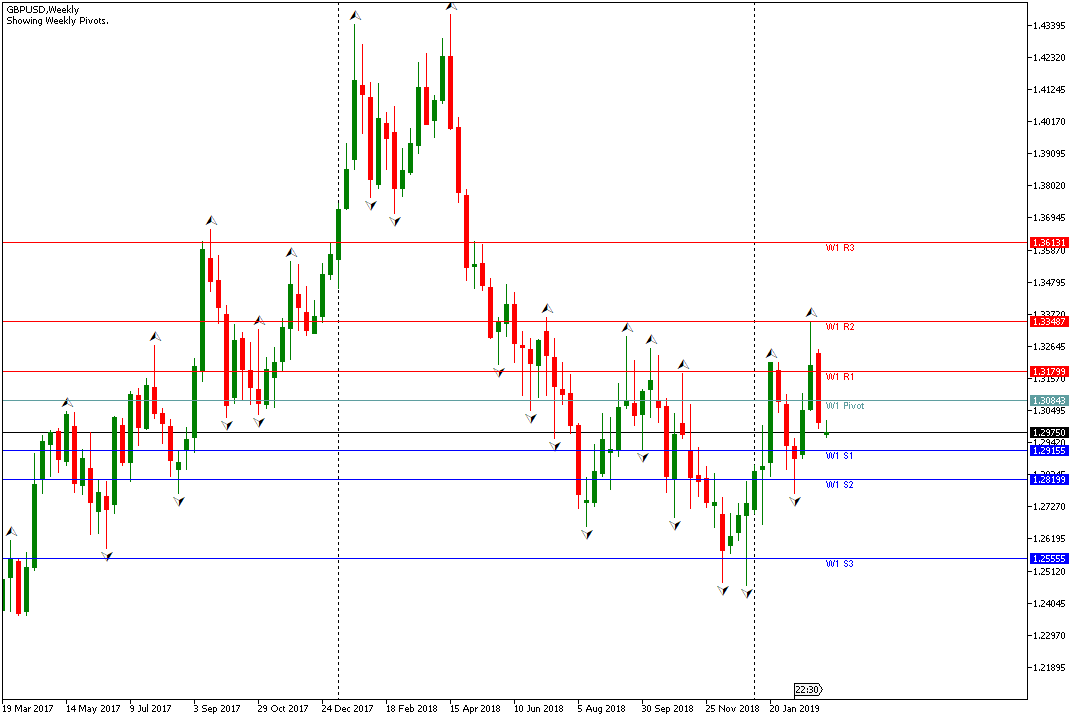
Task: Select the up fractal arrow touching W1 R2 line
Action: point(259,320)
